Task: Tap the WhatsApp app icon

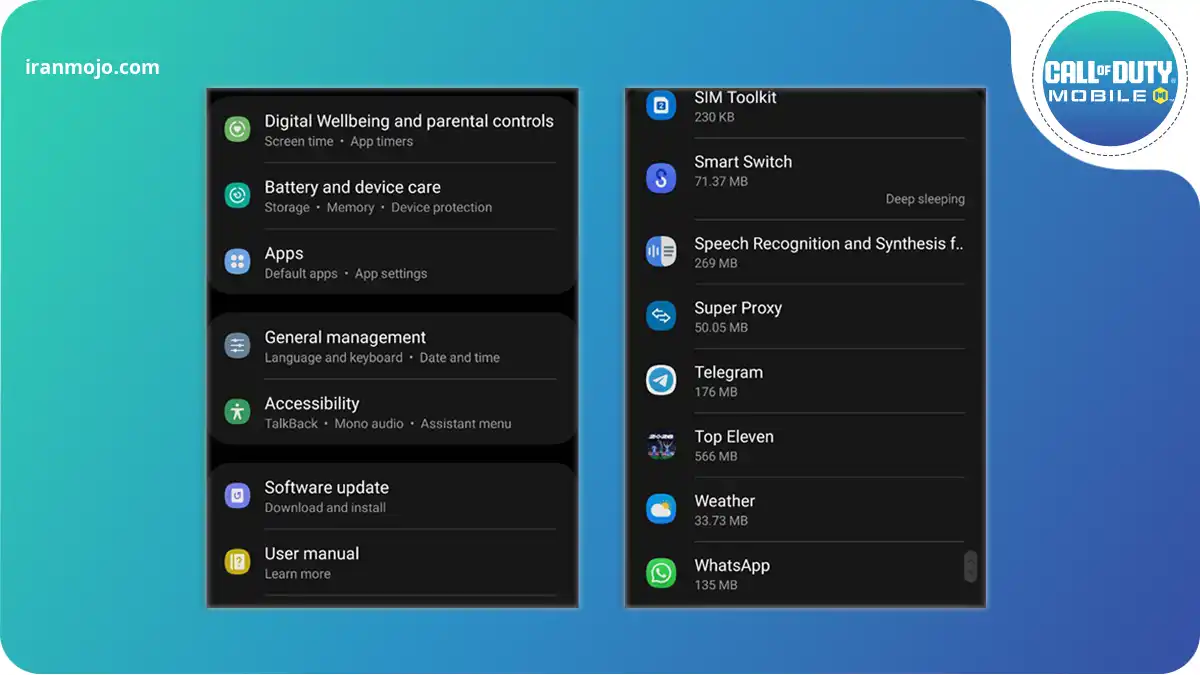Action: 661,573
